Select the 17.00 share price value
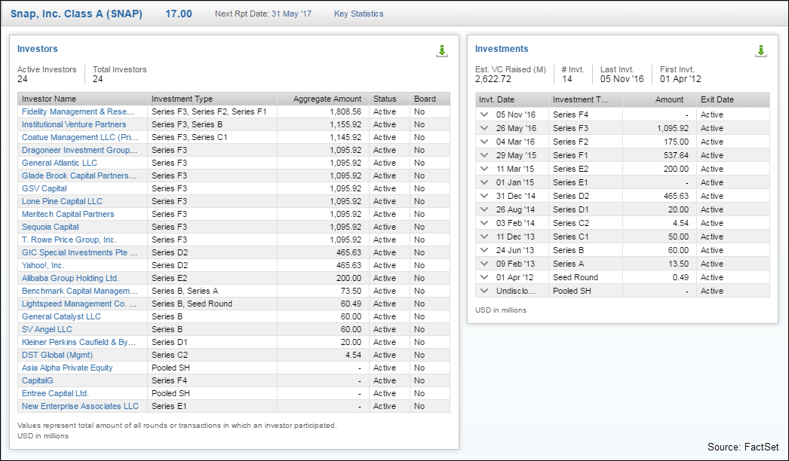The width and height of the screenshot is (789, 461). point(179,14)
